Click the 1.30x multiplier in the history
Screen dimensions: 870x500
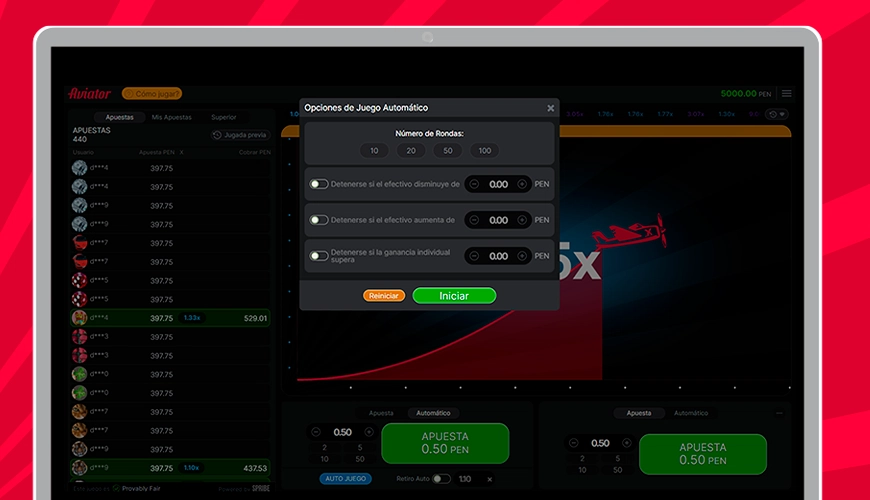coord(726,114)
